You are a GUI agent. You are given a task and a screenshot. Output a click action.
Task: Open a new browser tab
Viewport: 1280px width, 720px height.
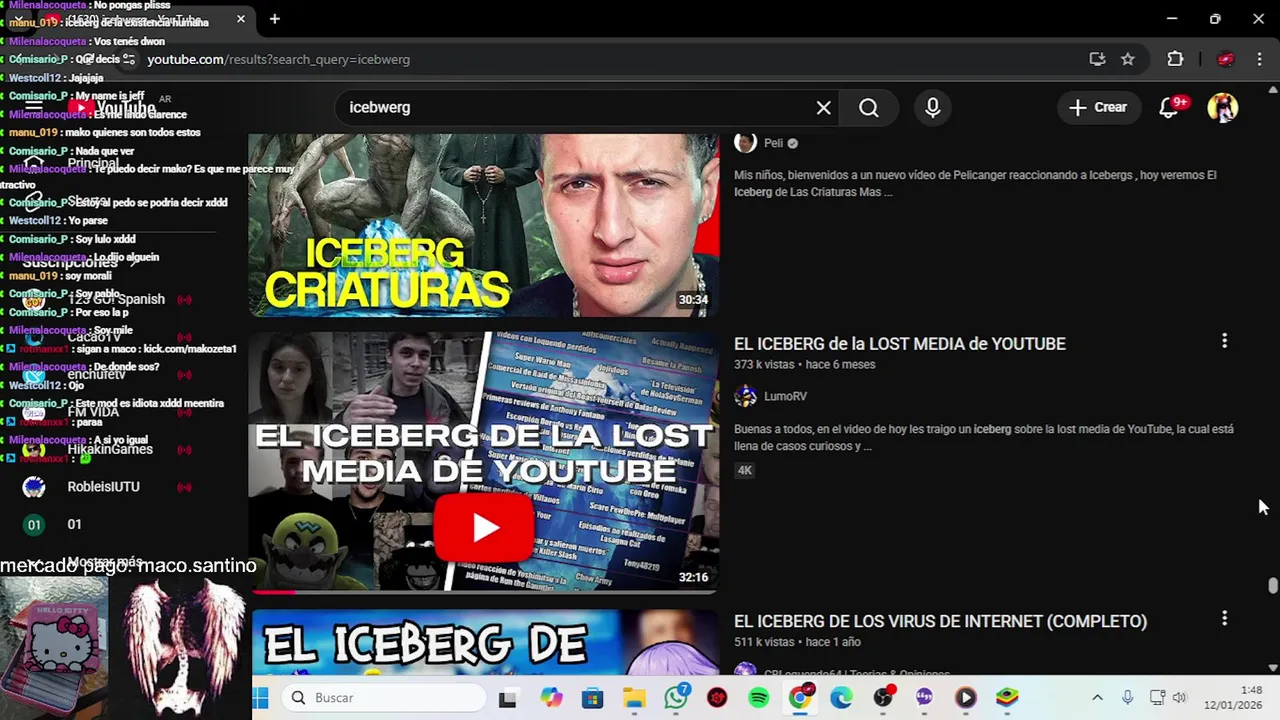pos(274,19)
